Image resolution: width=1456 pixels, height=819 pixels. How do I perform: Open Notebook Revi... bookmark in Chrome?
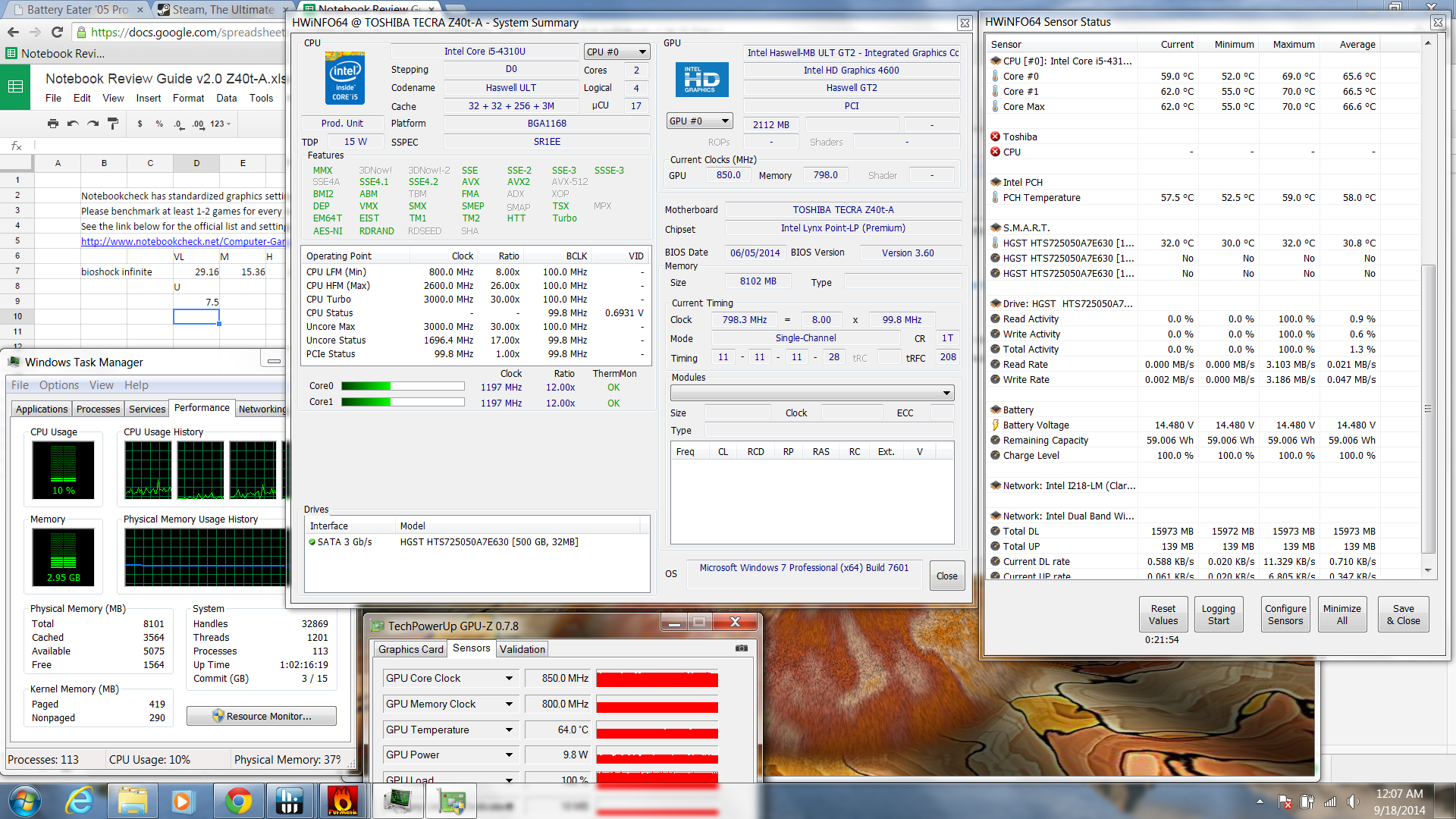tap(55, 53)
